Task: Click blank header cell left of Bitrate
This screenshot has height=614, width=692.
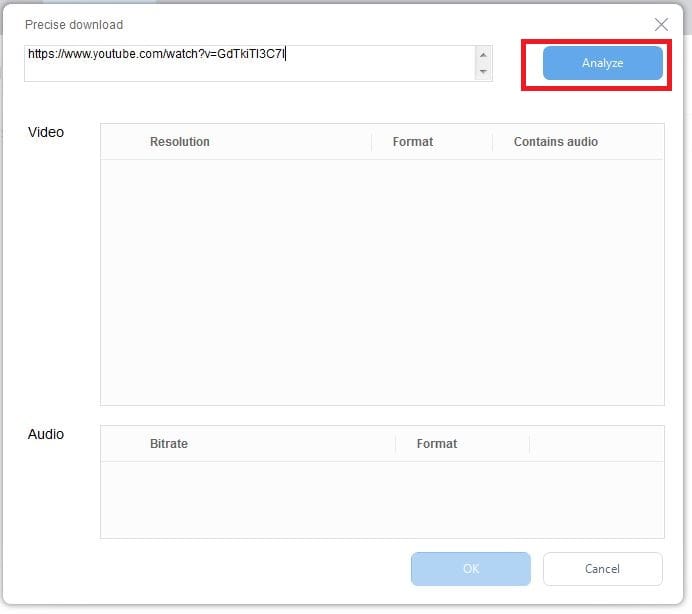Action: pos(120,444)
